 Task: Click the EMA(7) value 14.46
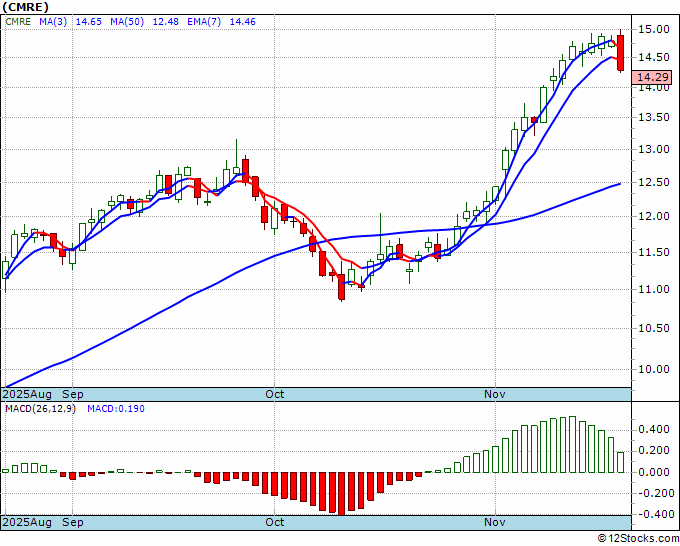[242, 22]
